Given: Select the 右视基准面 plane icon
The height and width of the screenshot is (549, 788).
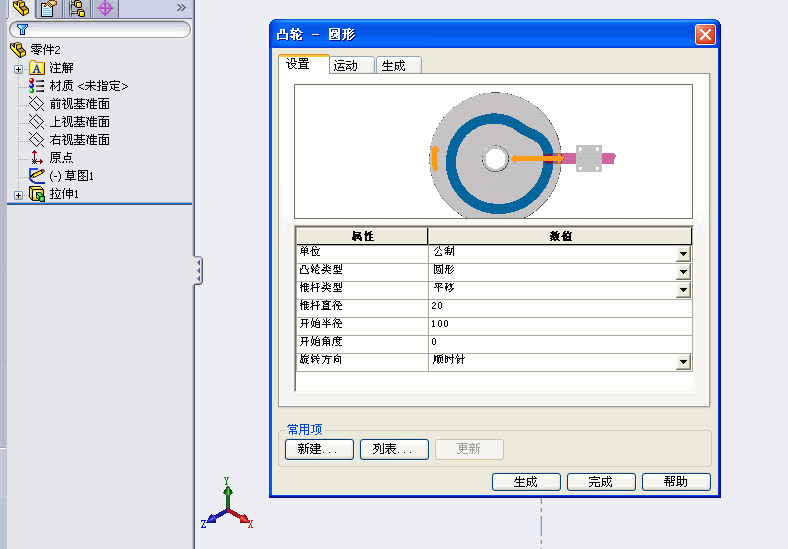Looking at the screenshot, I should click(x=37, y=140).
